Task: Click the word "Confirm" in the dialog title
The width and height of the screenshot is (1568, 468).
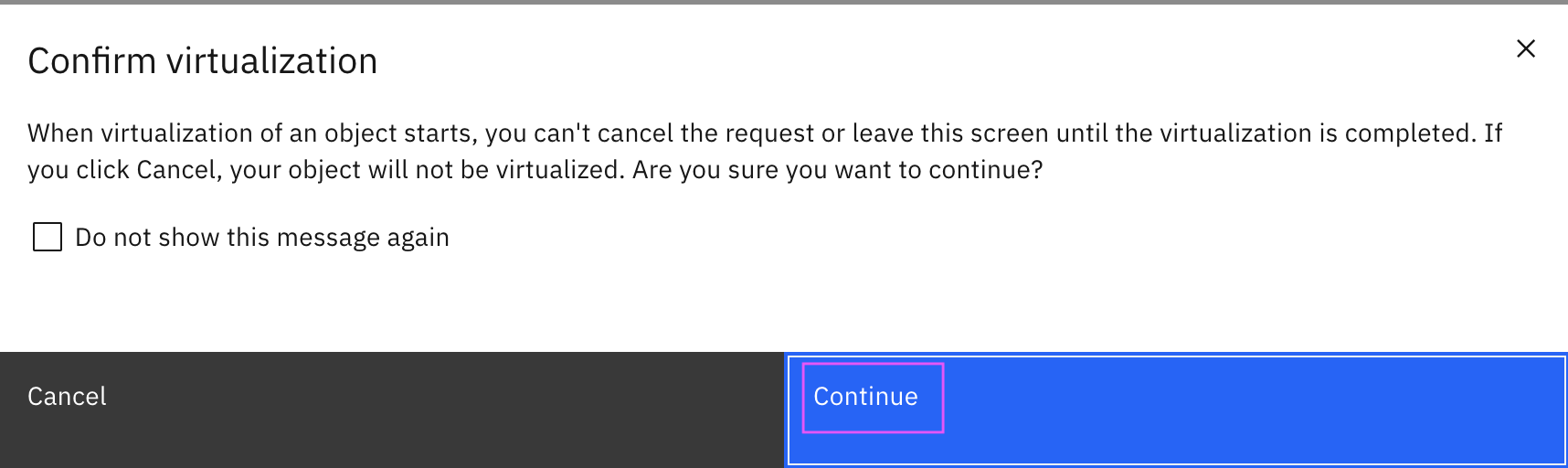Action: click(92, 61)
